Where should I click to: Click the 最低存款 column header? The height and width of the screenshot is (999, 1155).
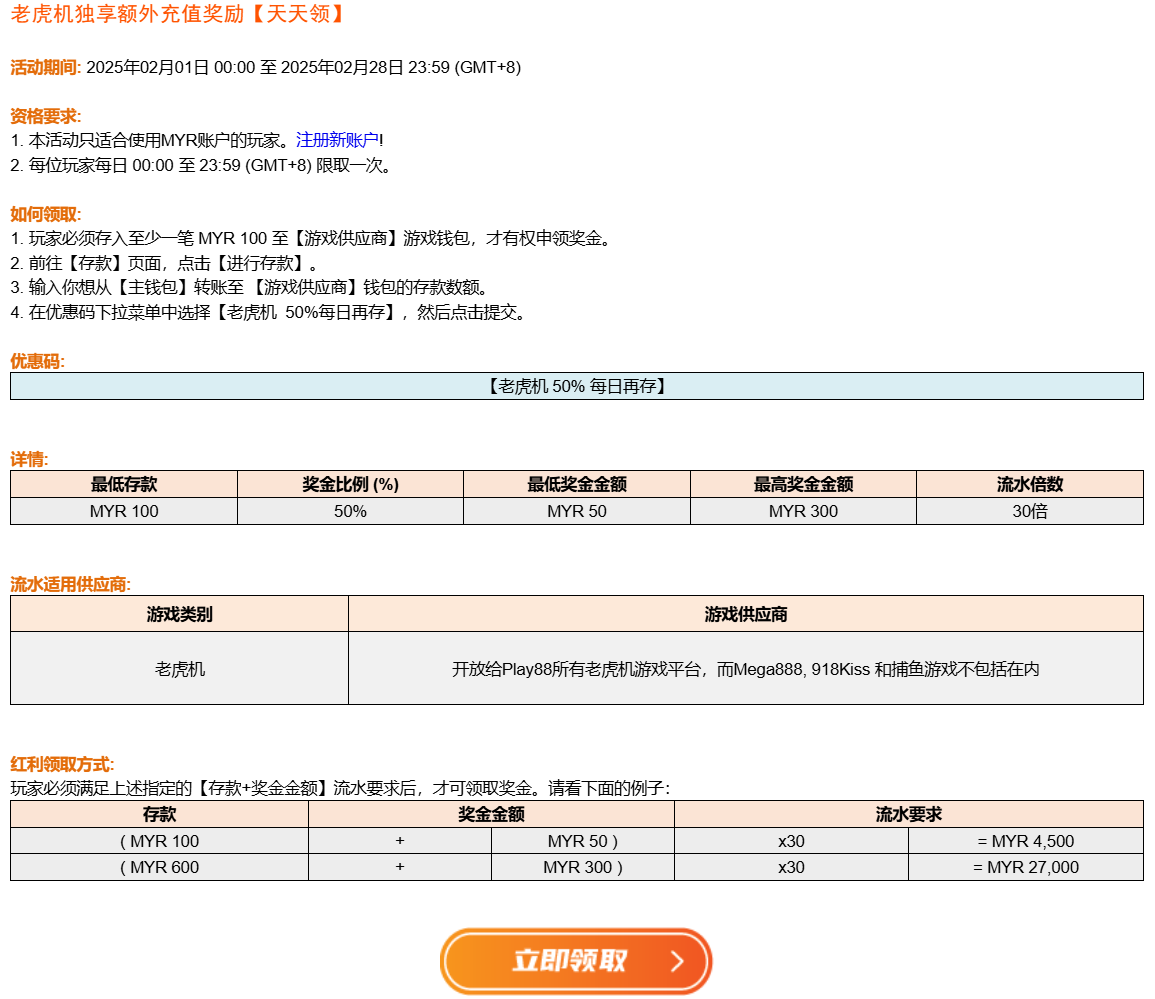pos(124,484)
